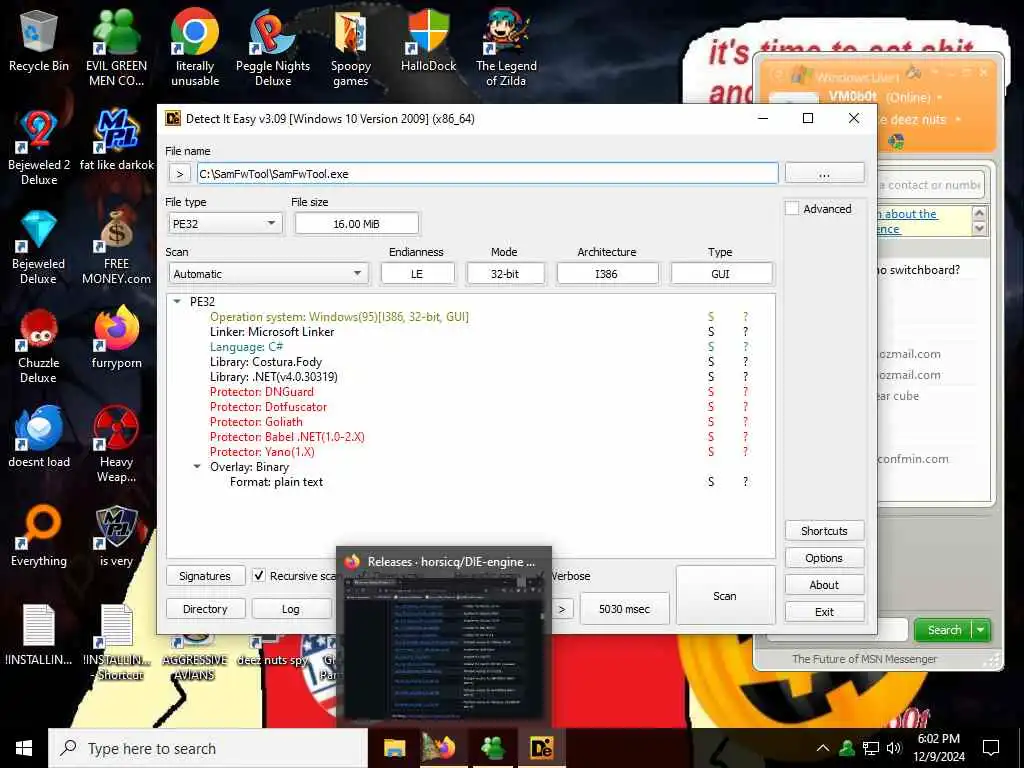This screenshot has height=768, width=1024.
Task: Open the Firefox icon labeled furryporn
Action: pos(116,338)
